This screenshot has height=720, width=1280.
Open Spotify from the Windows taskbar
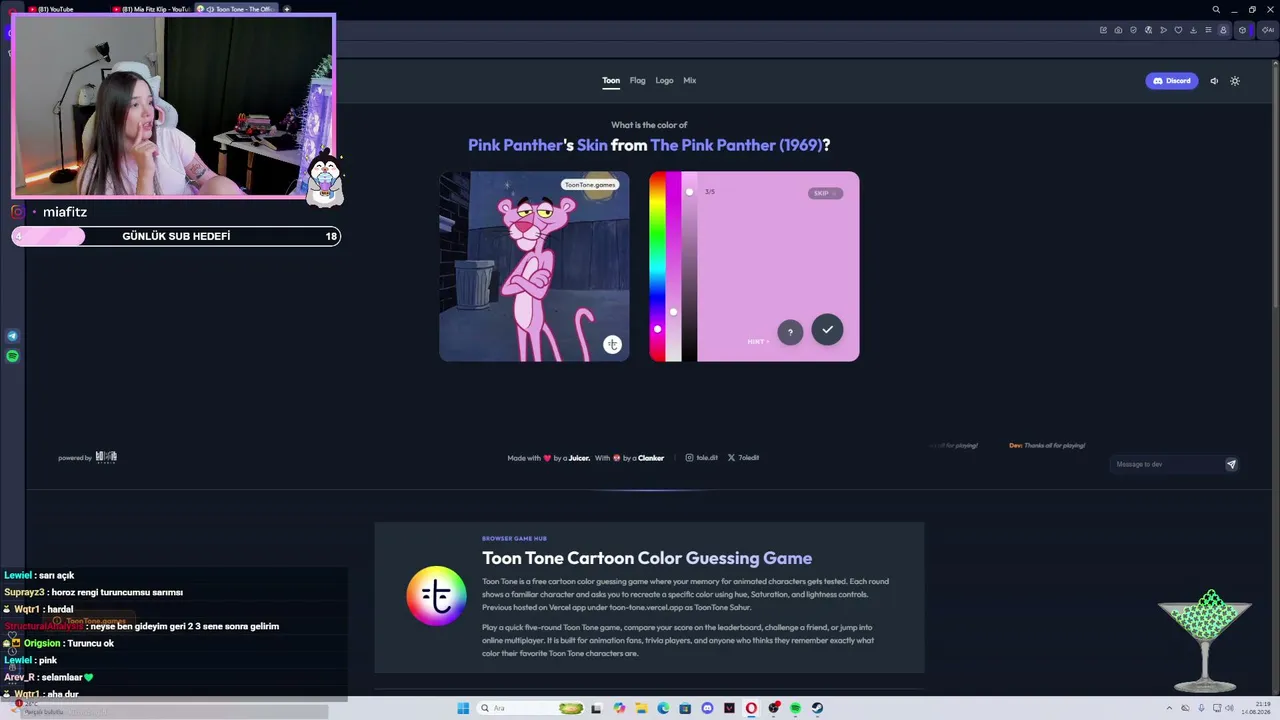[x=795, y=708]
